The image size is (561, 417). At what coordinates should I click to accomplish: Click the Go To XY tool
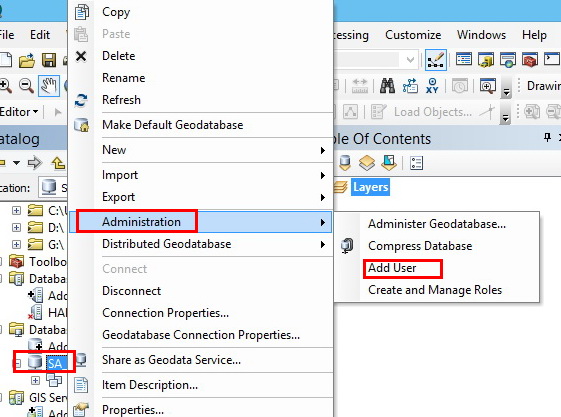click(x=432, y=86)
